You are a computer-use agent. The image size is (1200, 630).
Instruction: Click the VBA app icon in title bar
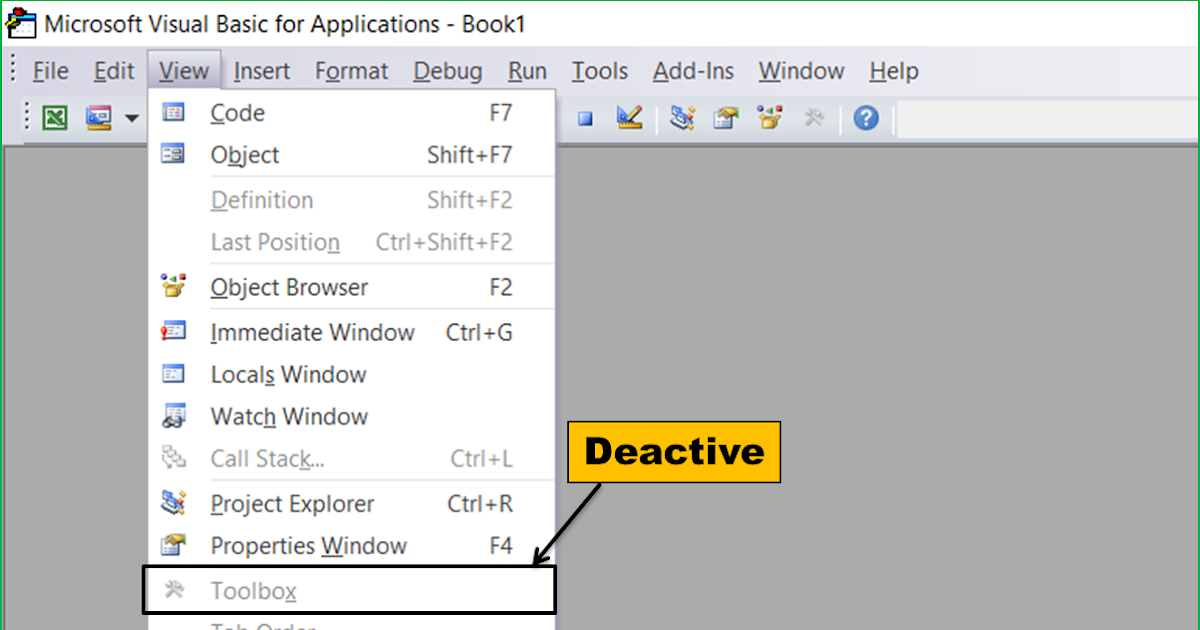tap(21, 22)
